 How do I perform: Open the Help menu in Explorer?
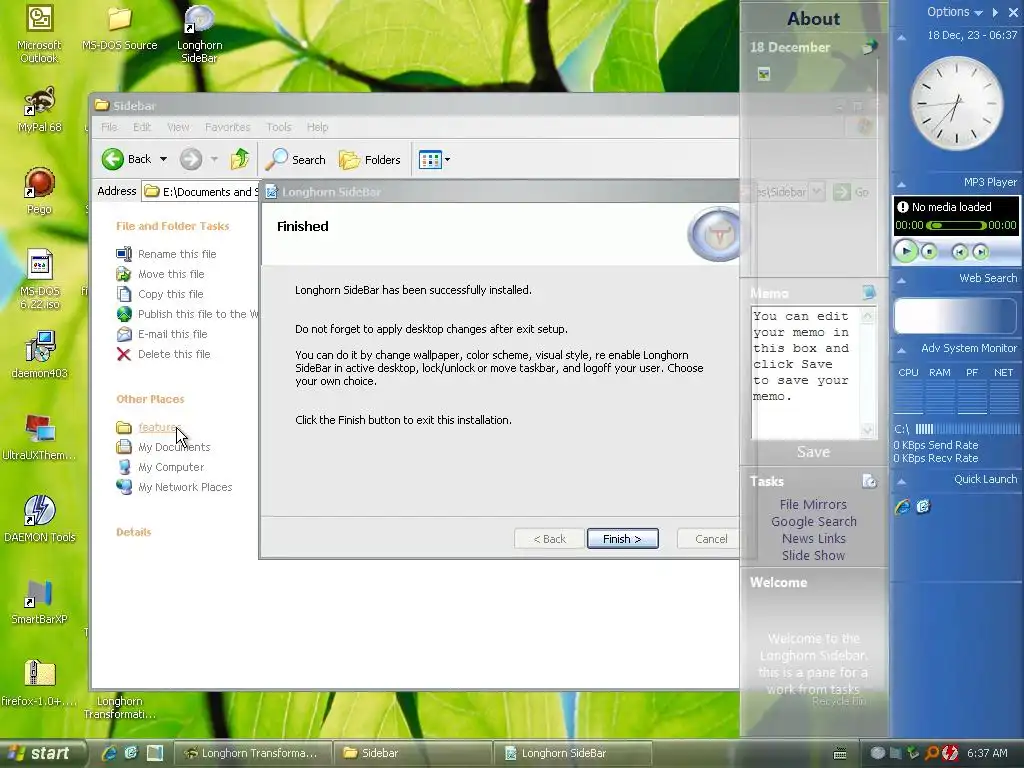(x=317, y=127)
